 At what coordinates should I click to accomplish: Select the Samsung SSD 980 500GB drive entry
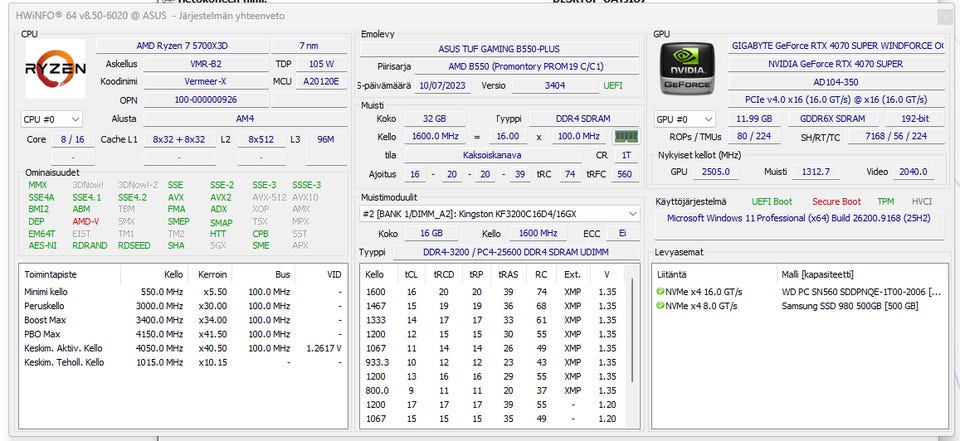click(x=800, y=306)
